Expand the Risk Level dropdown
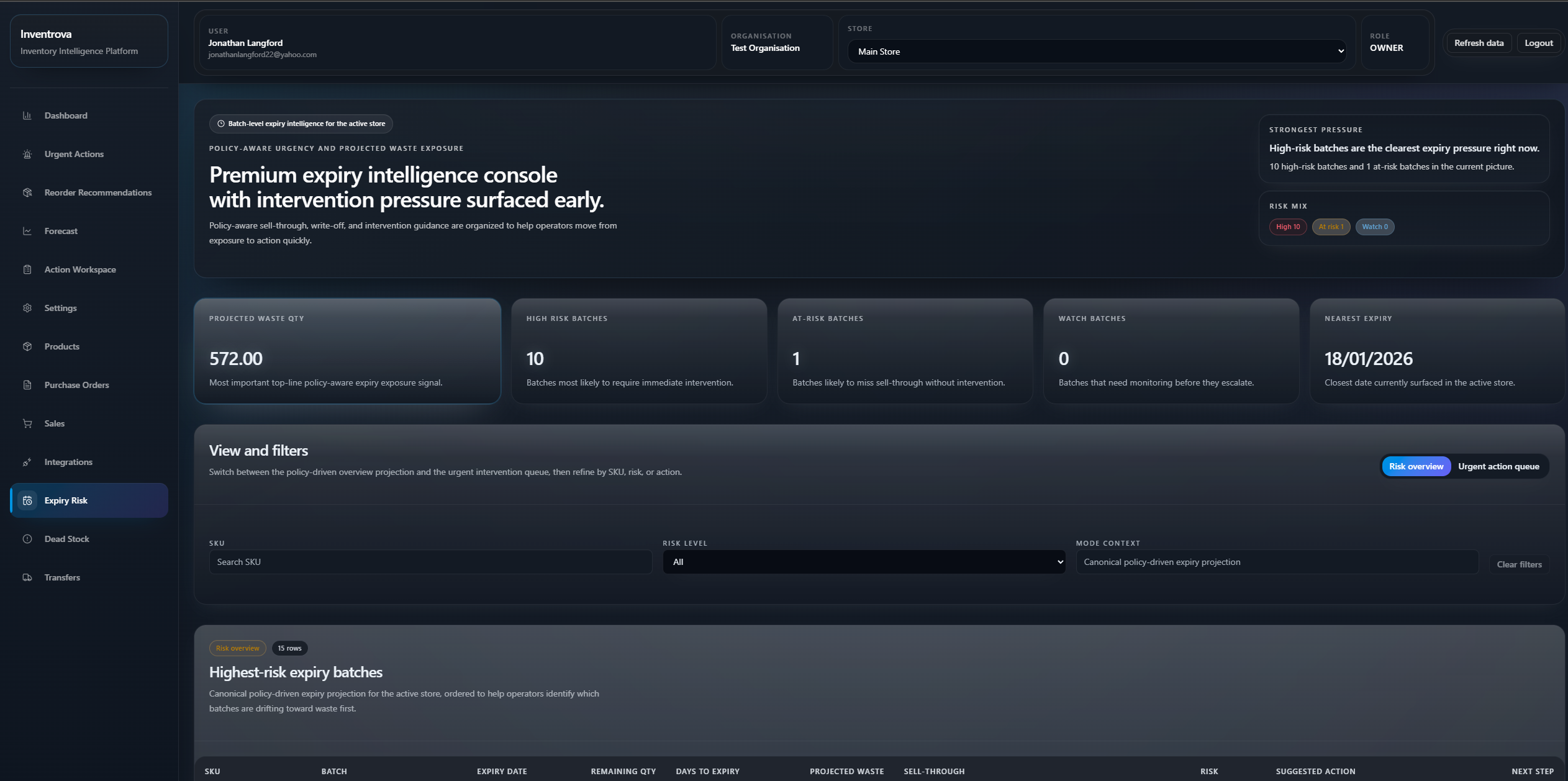Viewport: 1568px width, 781px height. tap(863, 561)
